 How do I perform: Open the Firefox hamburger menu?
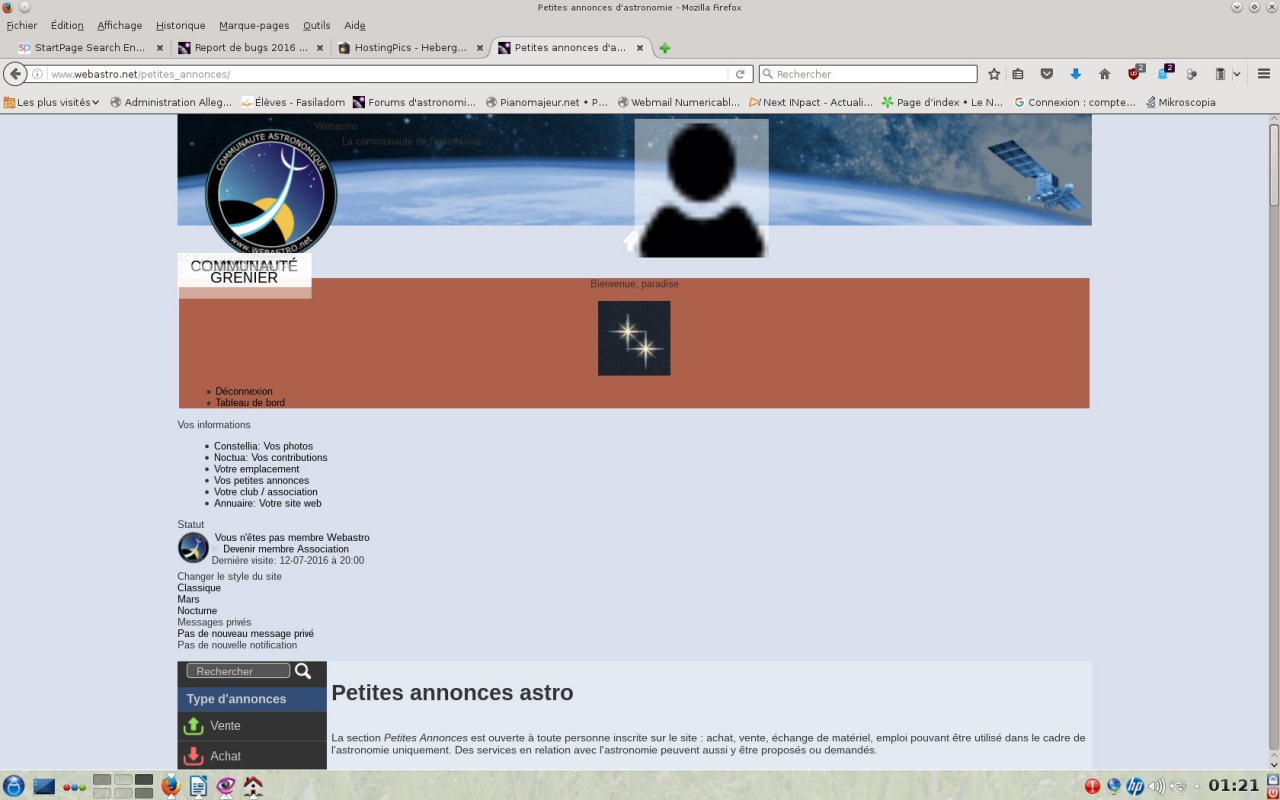(1264, 74)
